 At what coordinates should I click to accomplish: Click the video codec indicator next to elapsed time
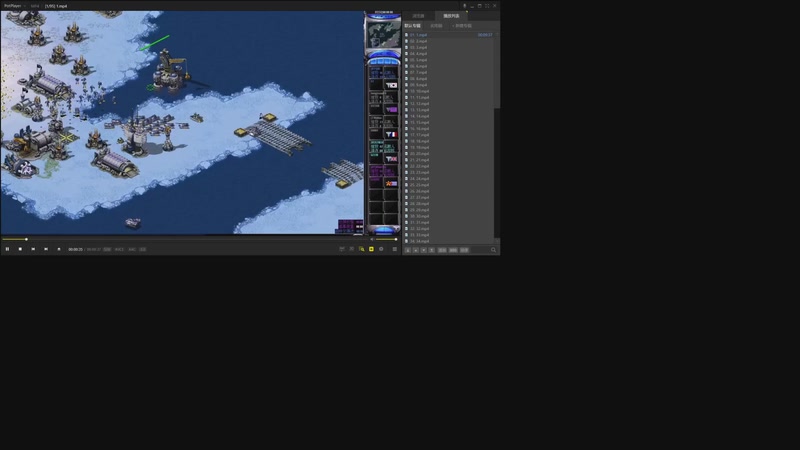pyautogui.click(x=119, y=249)
